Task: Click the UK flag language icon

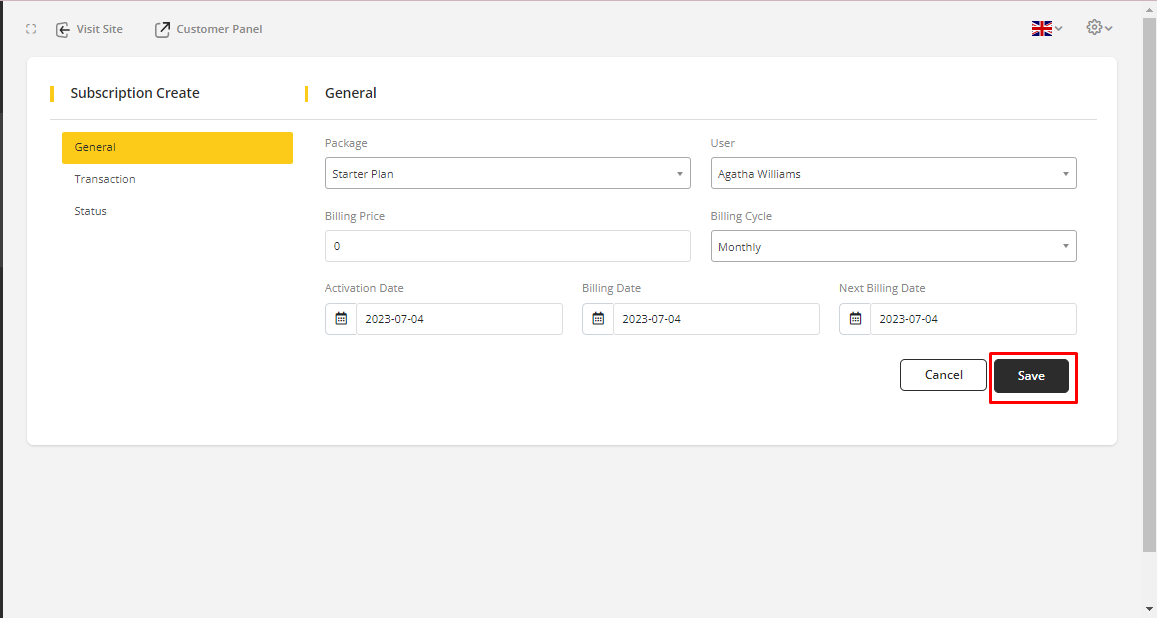Action: [1041, 29]
